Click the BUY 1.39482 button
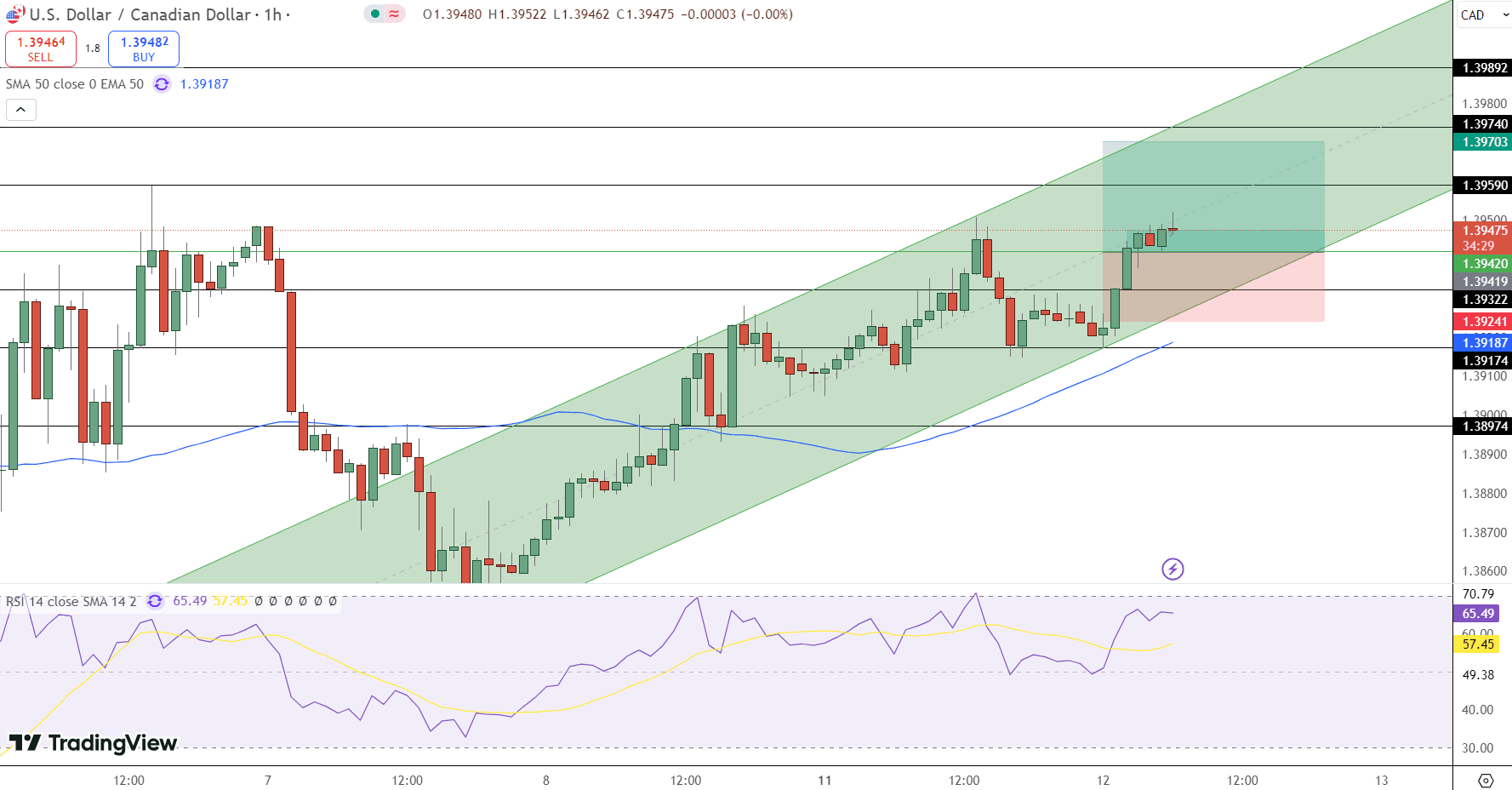Screen dimensions: 1512x790 coord(144,49)
